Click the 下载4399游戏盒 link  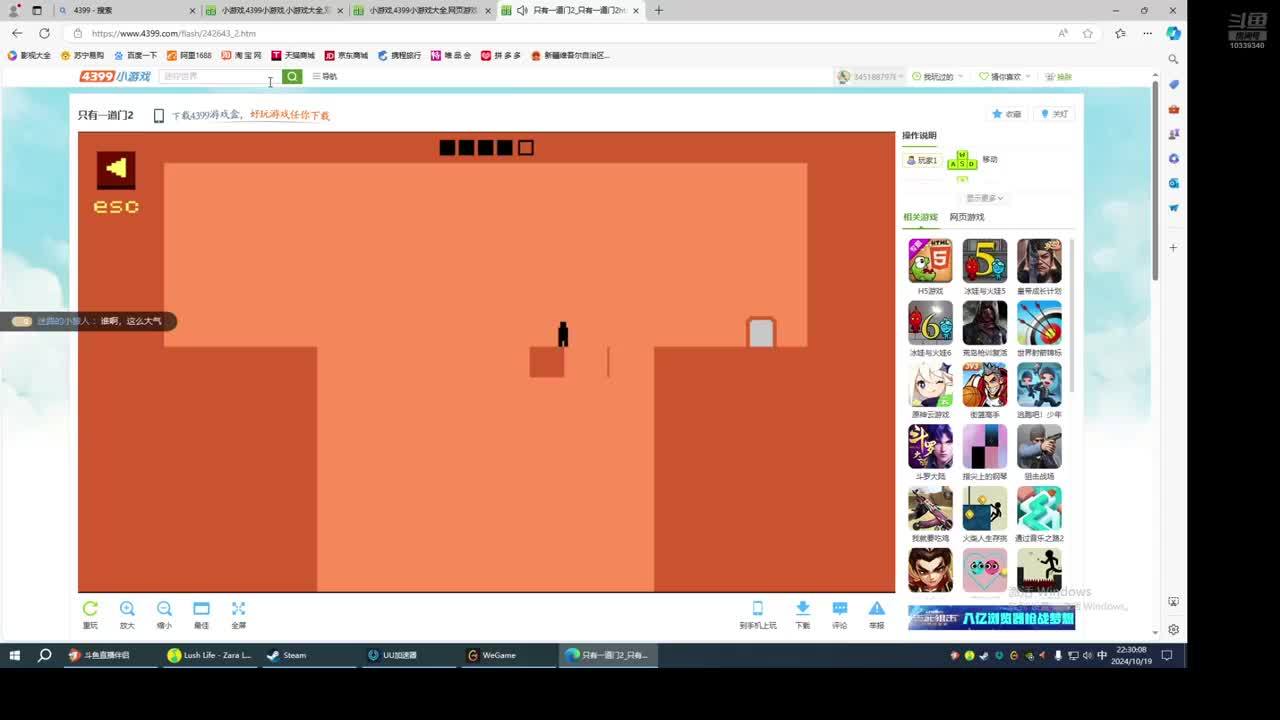click(251, 115)
